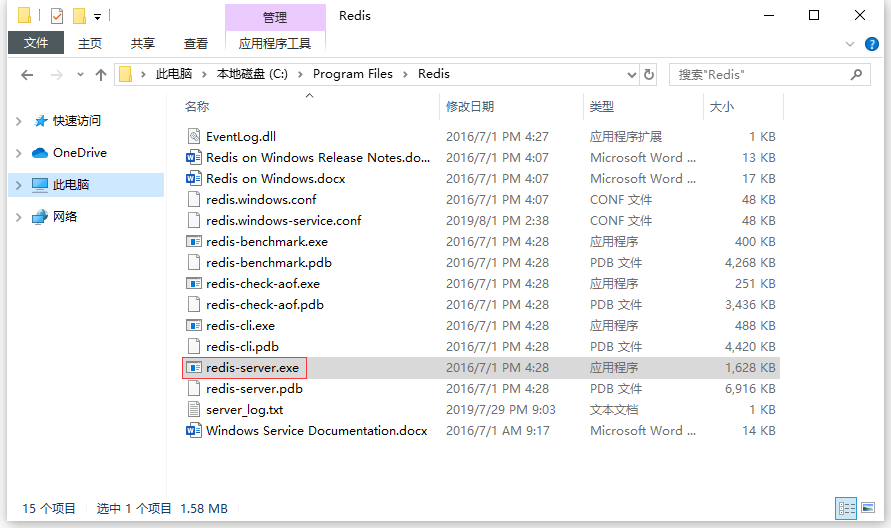Open the 查看 ribbon tab
This screenshot has width=891, height=528.
tap(196, 43)
